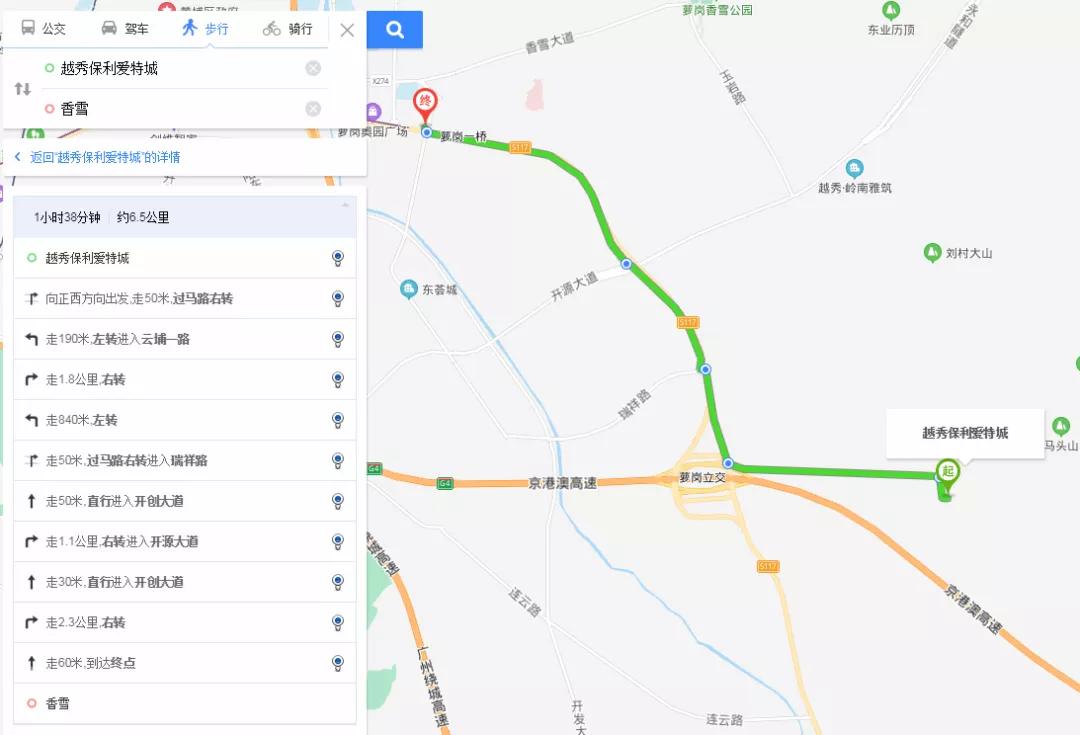Screen dimensions: 1080x735
Task: Select the 步行 walking tab
Action: click(x=205, y=28)
